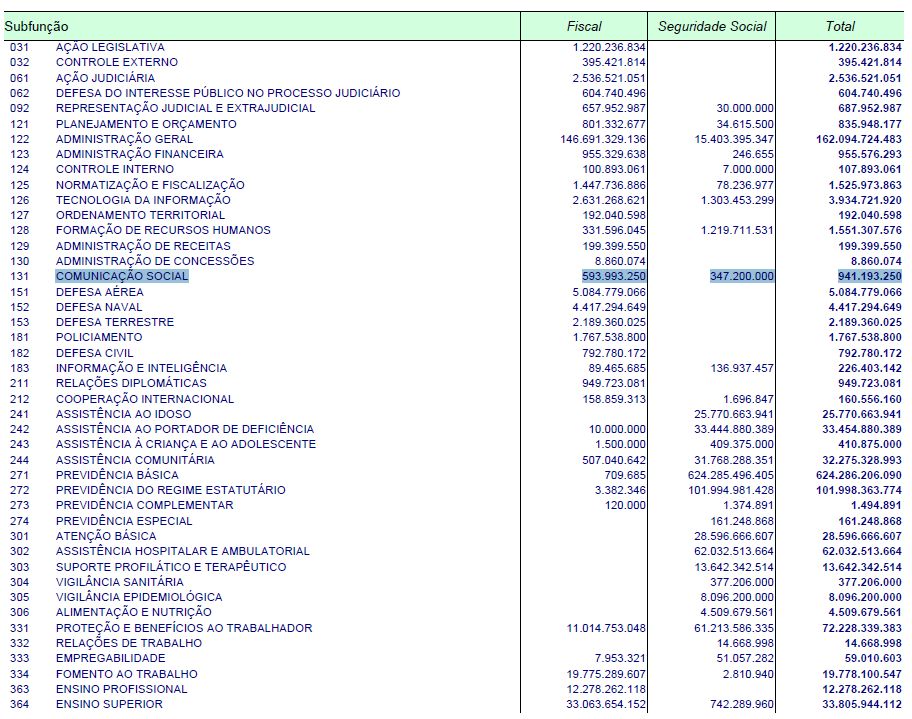Click highlighted fiscal value 593.993.250
This screenshot has width=912, height=719.
click(614, 276)
